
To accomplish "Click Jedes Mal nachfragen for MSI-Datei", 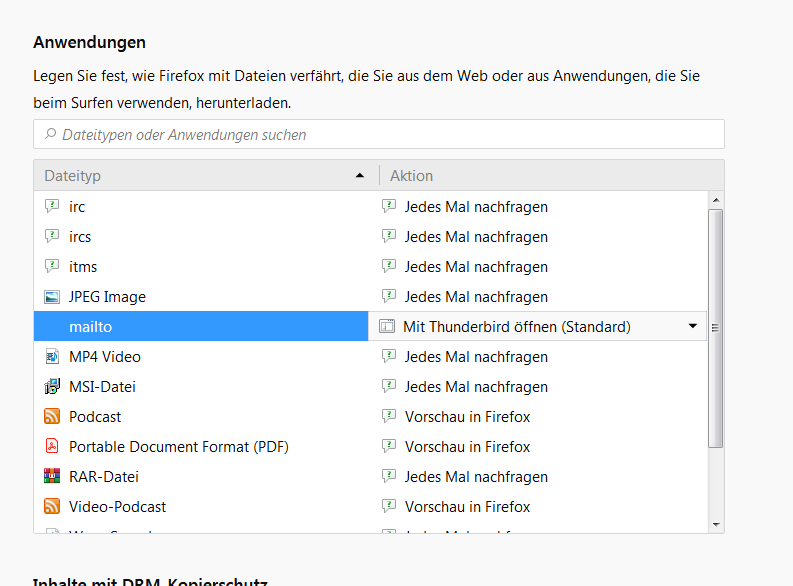I will point(476,387).
